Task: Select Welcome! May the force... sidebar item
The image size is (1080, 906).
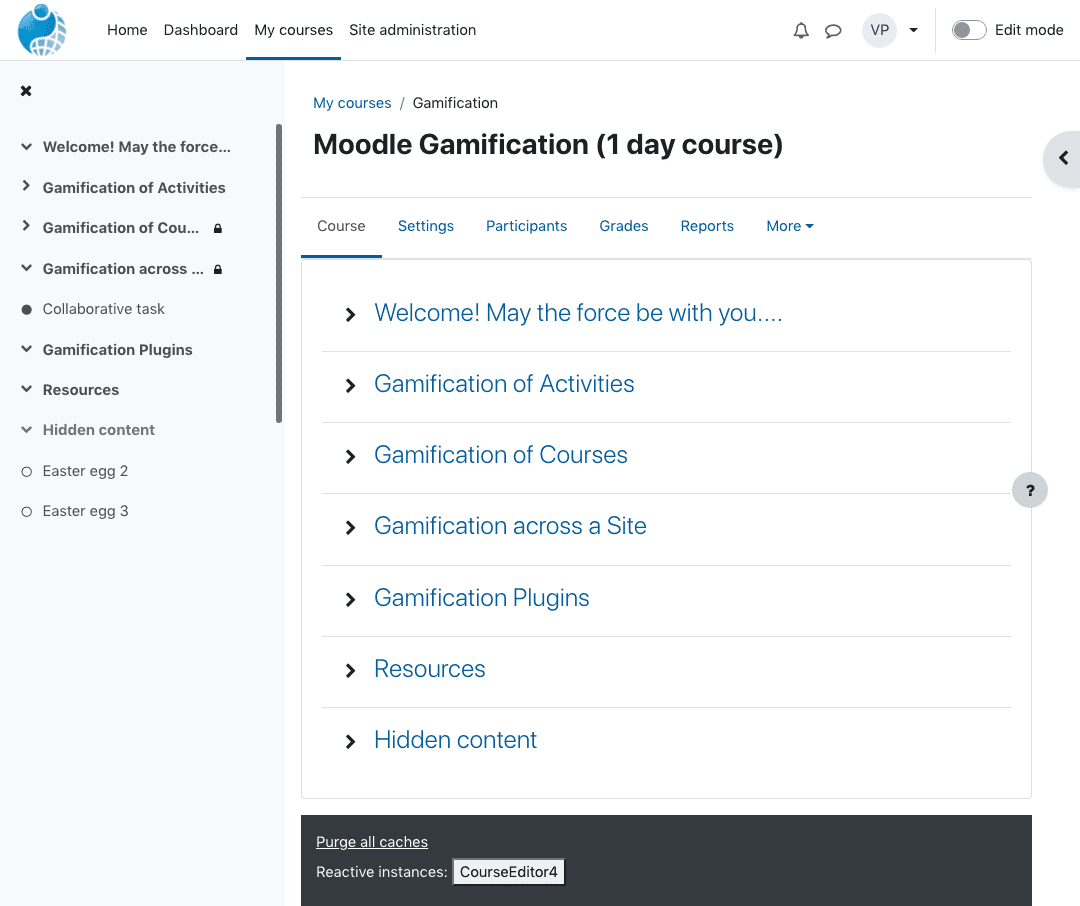Action: click(x=136, y=146)
